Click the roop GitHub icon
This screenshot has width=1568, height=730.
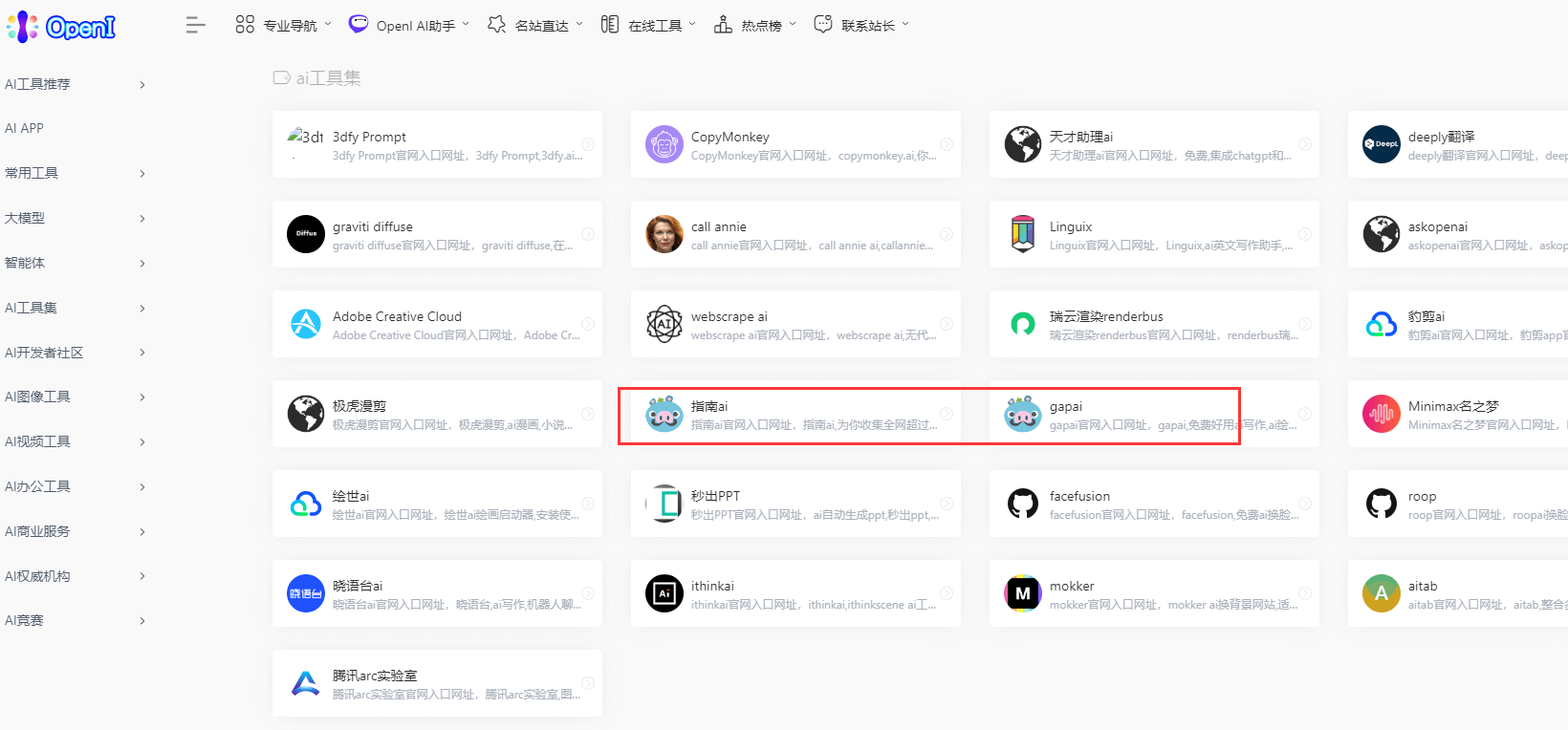[1382, 504]
